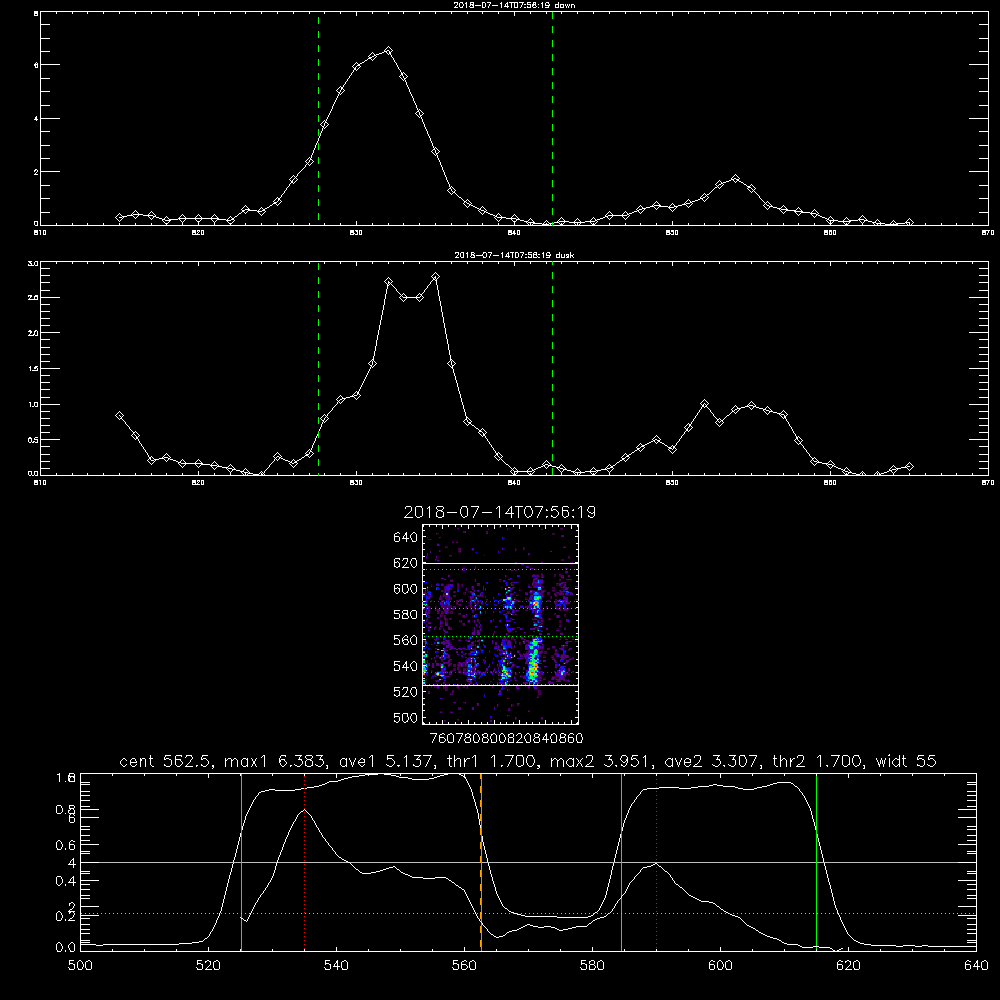Viewport: 1000px width, 1000px height.
Task: Click the 640 label on heatmap y-axis
Action: point(406,538)
